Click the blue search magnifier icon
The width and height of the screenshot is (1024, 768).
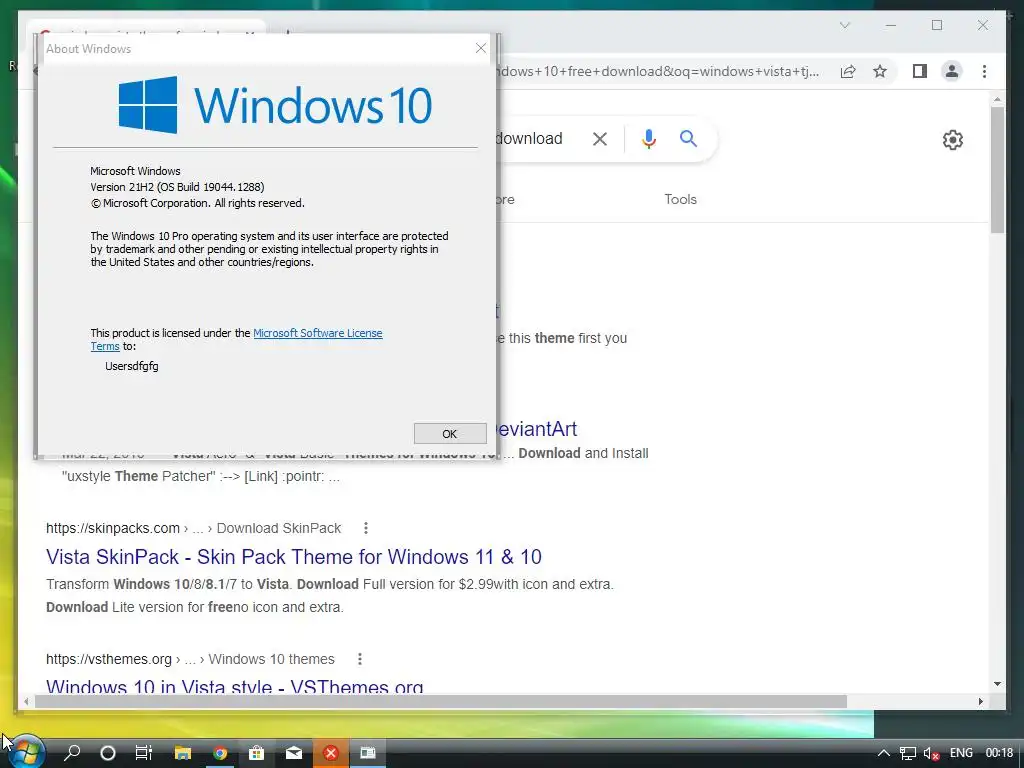[x=688, y=138]
